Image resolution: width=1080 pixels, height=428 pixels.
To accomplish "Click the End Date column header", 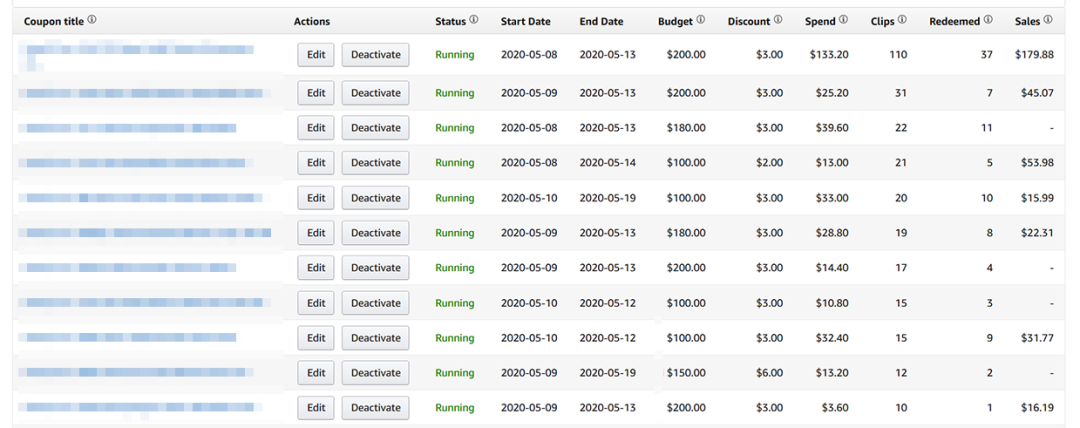I will pyautogui.click(x=601, y=21).
